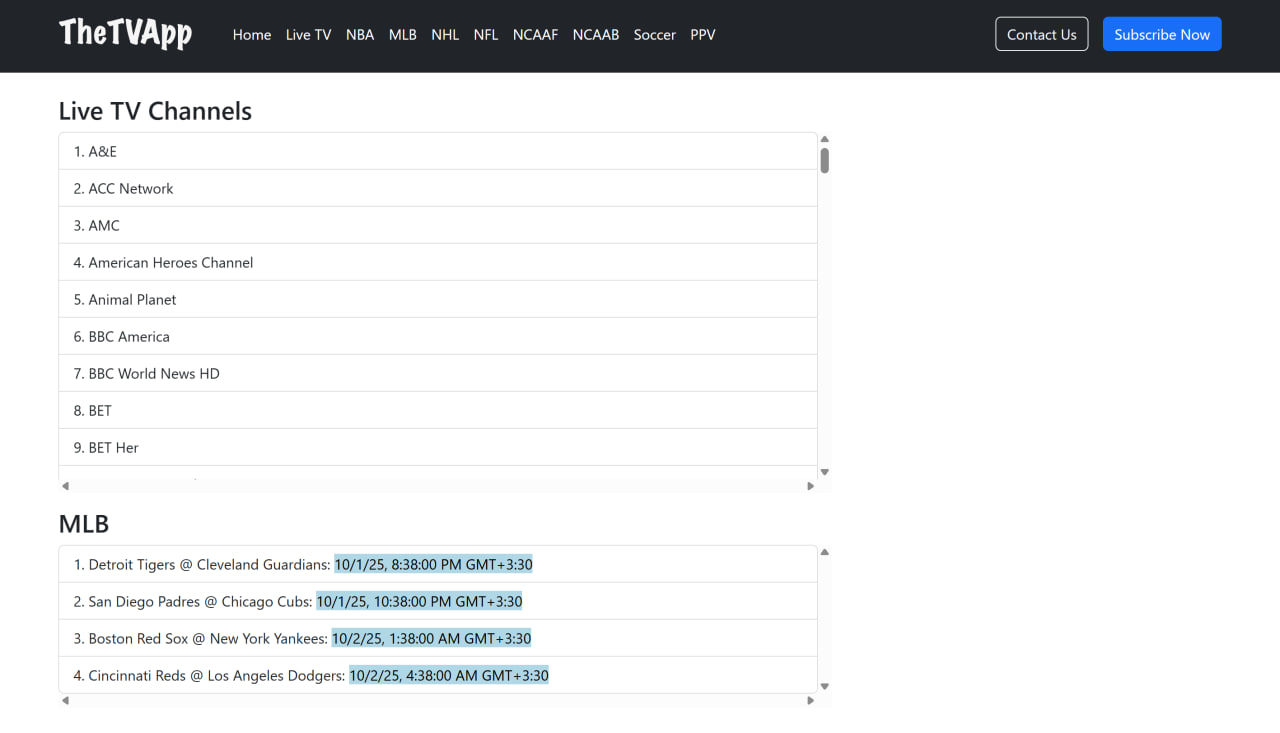Navigate to NCAAF in top menu
This screenshot has width=1280, height=733.
[535, 35]
